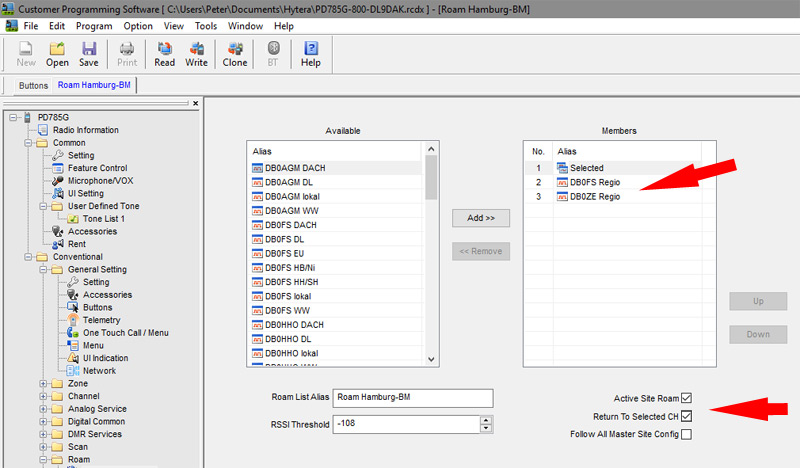
Task: Collapse the Common folder
Action: pos(28,143)
